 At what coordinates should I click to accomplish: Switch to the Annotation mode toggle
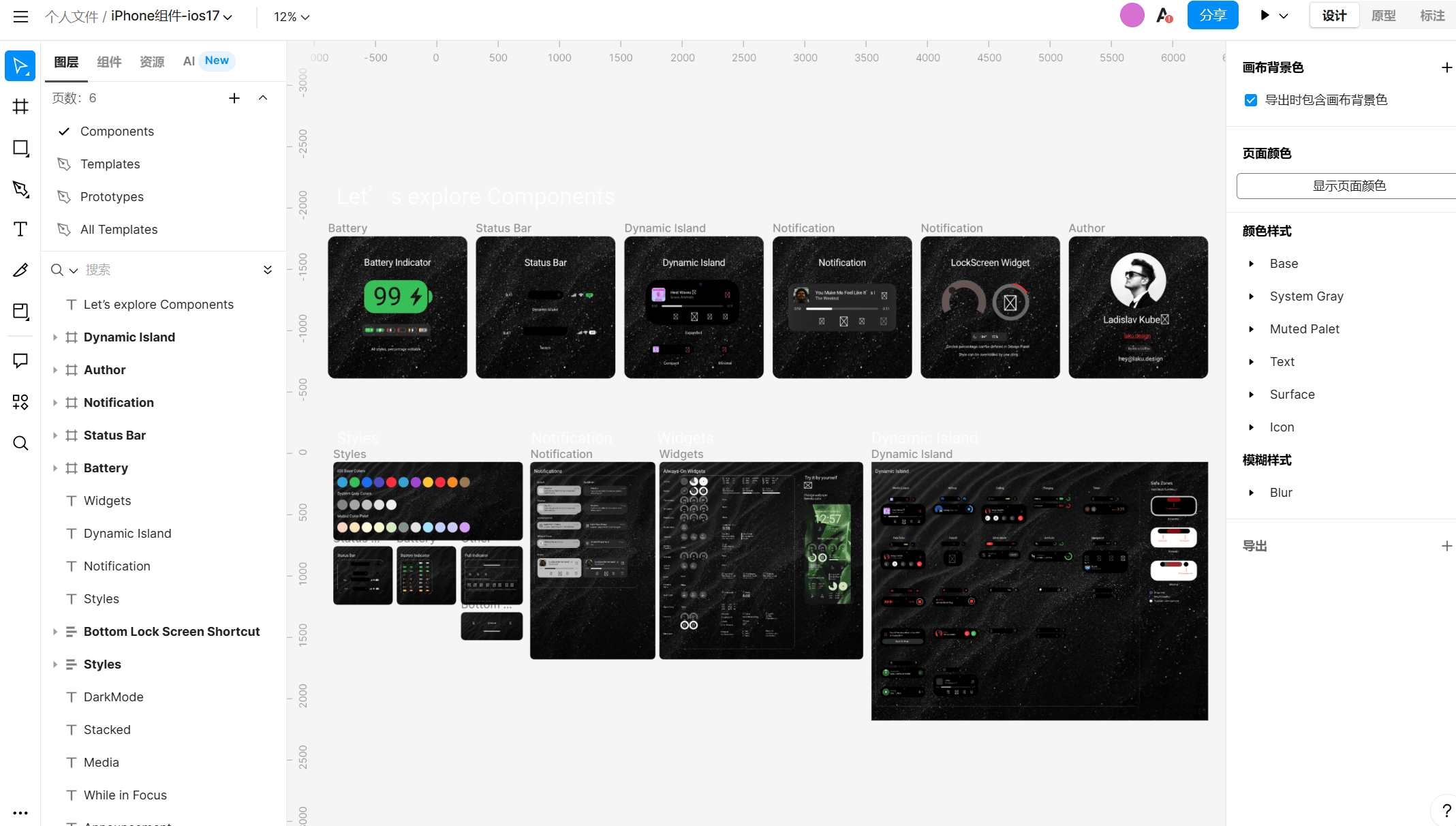tap(1432, 16)
